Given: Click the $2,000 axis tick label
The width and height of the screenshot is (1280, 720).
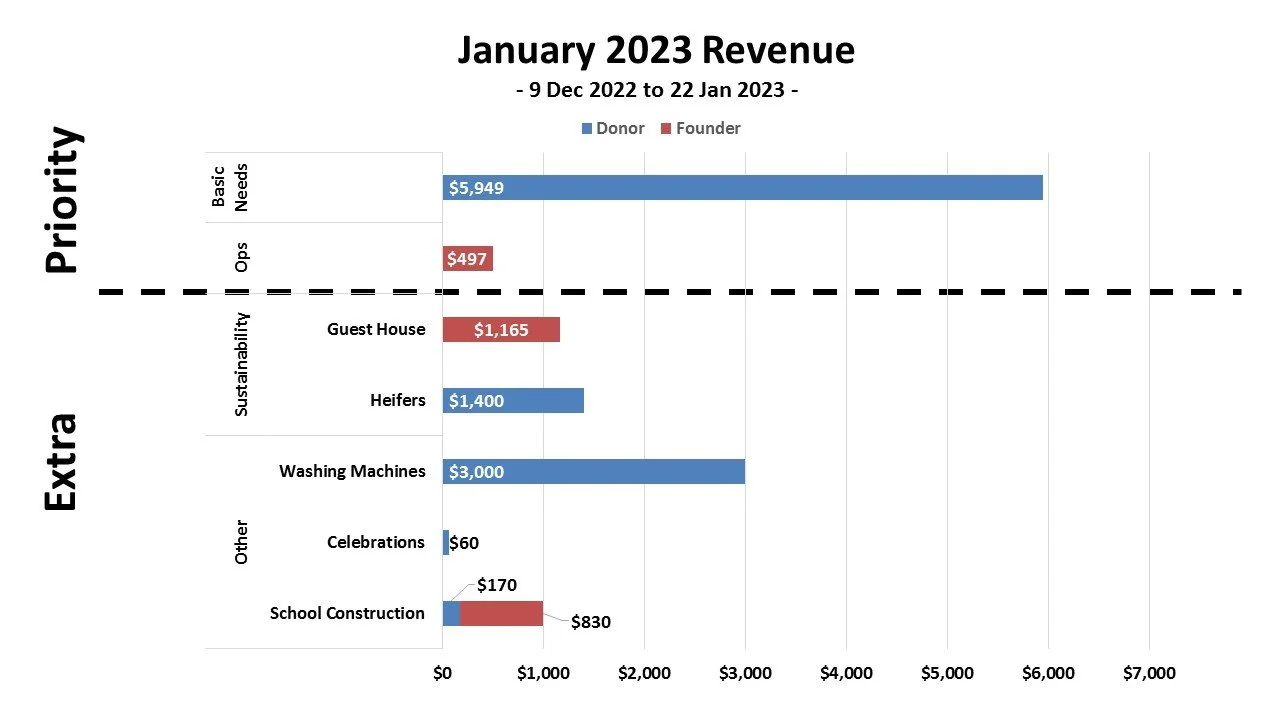Looking at the screenshot, I should (644, 673).
